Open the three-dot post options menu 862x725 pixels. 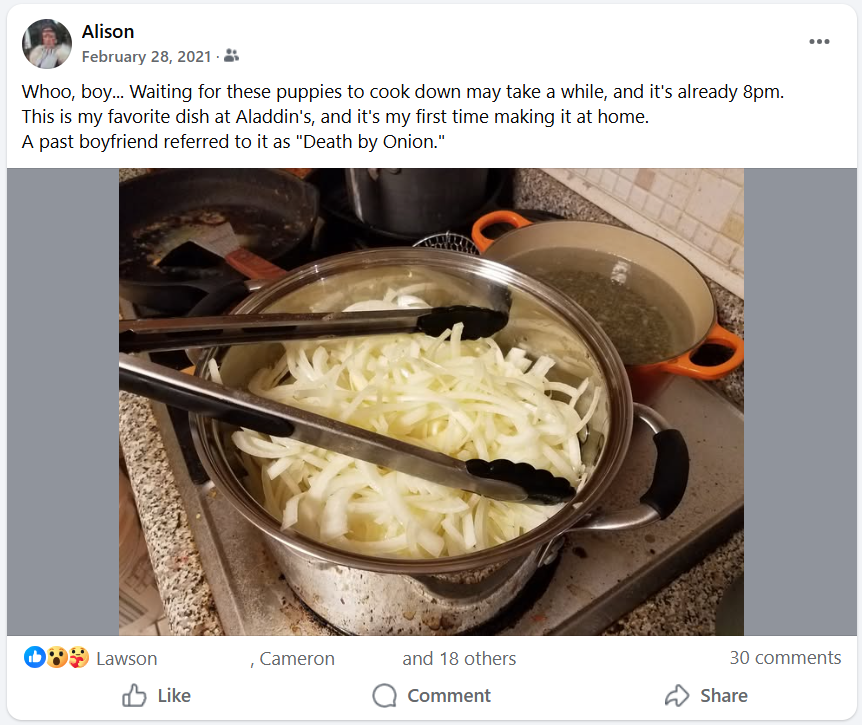pyautogui.click(x=819, y=42)
